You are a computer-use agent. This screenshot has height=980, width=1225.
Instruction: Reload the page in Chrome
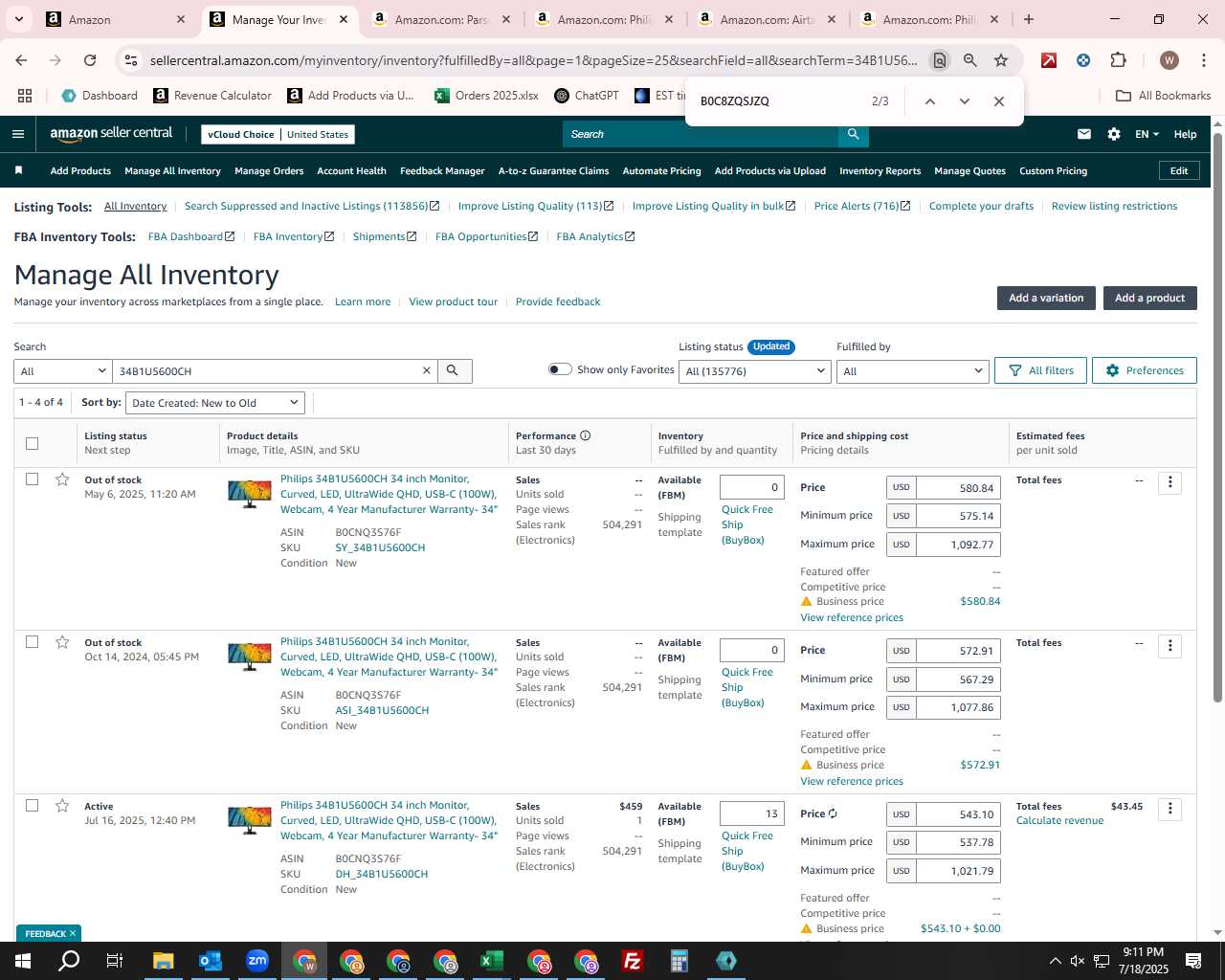pyautogui.click(x=90, y=60)
